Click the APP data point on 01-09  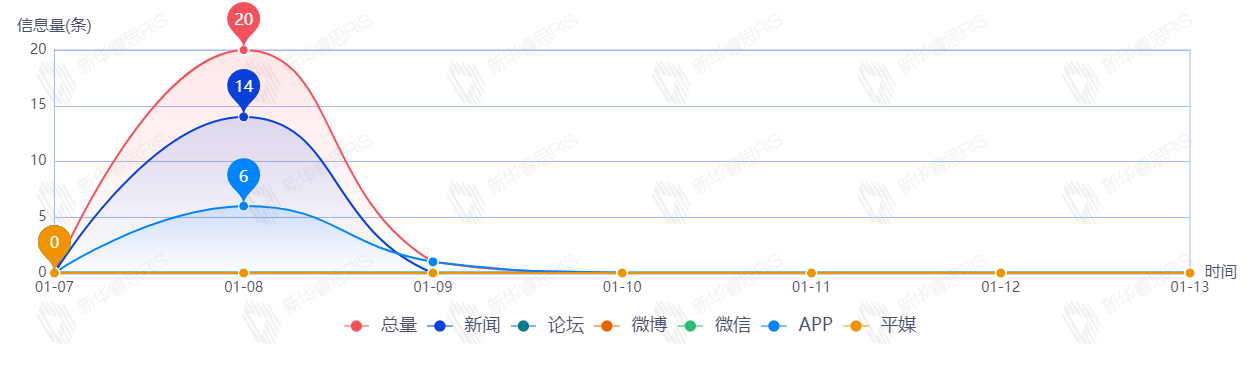[x=433, y=262]
